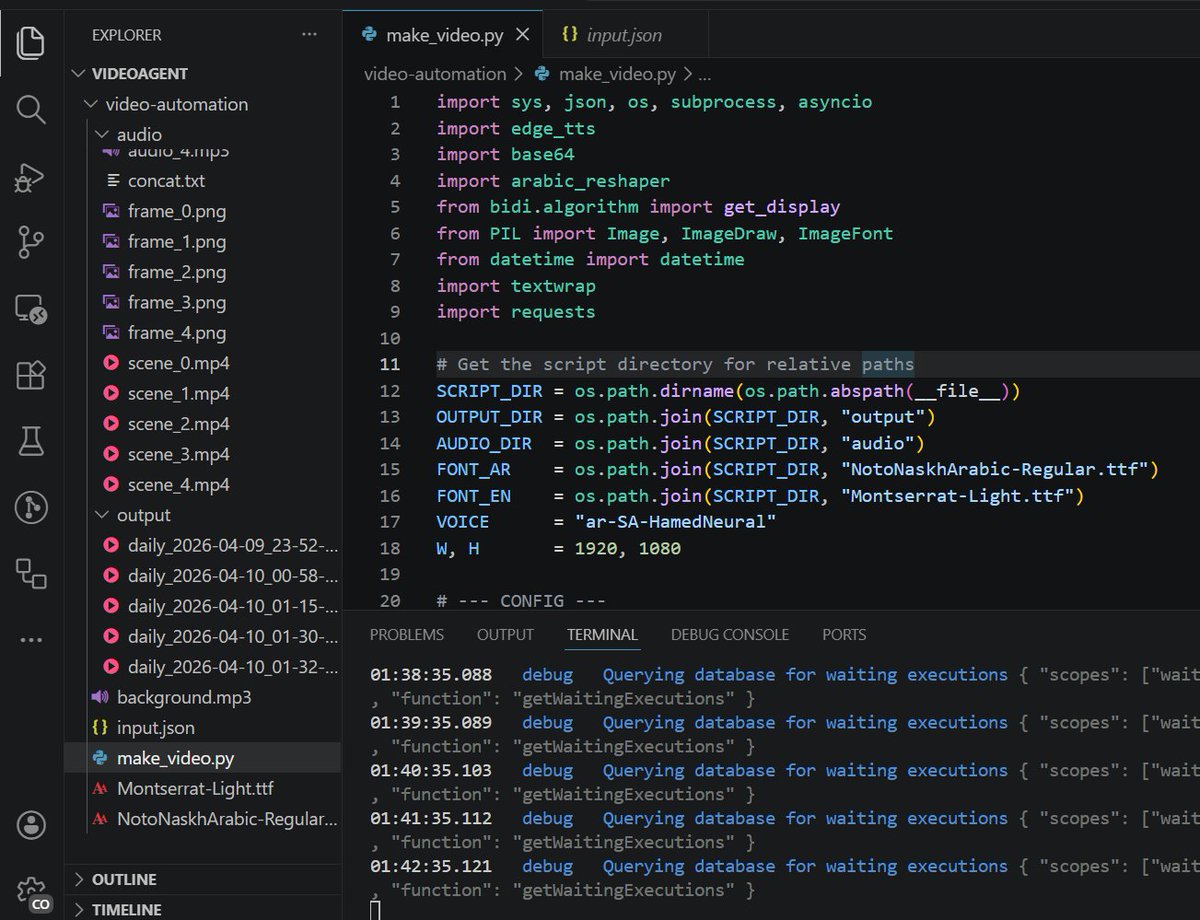Open the Testing flask icon

pyautogui.click(x=31, y=441)
